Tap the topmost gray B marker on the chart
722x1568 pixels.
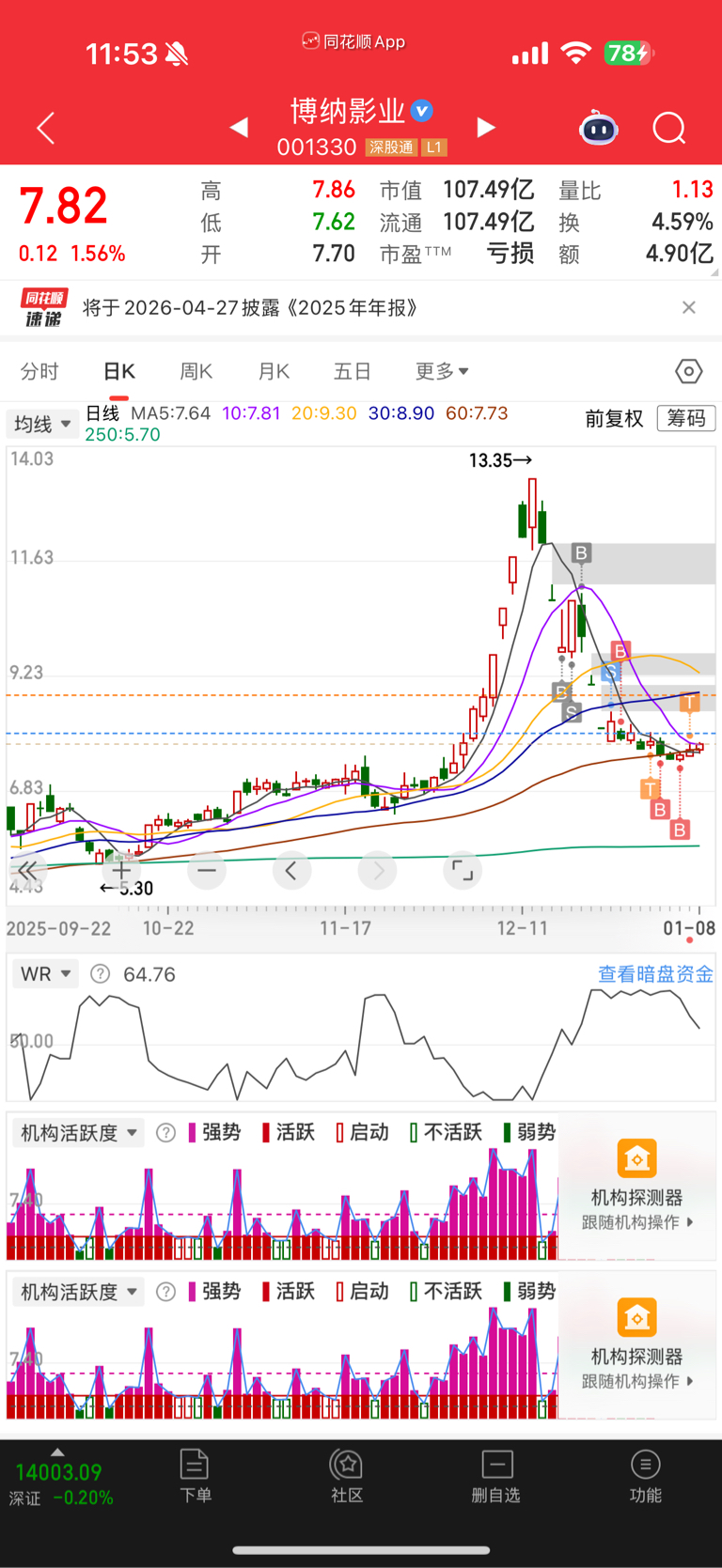click(x=581, y=553)
